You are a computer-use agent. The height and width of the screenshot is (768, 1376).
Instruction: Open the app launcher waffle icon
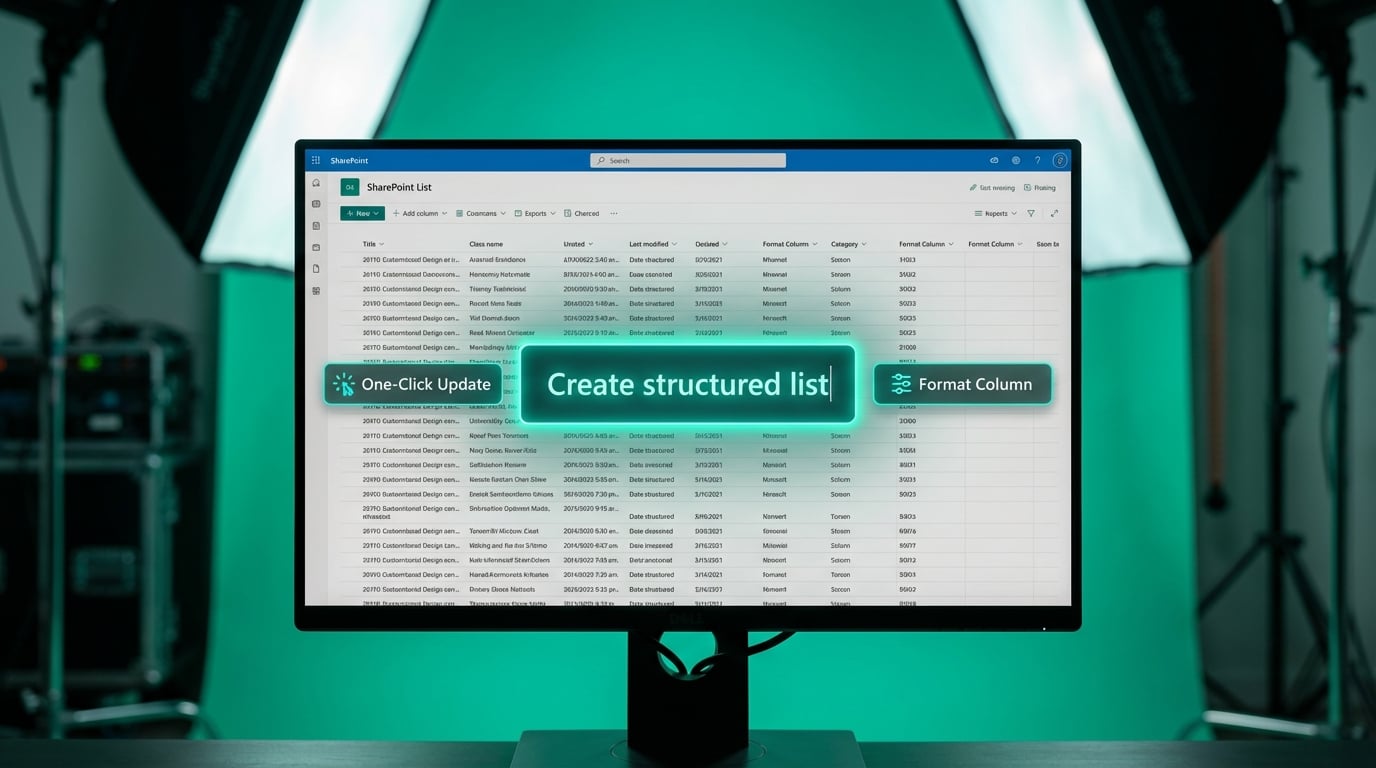316,160
